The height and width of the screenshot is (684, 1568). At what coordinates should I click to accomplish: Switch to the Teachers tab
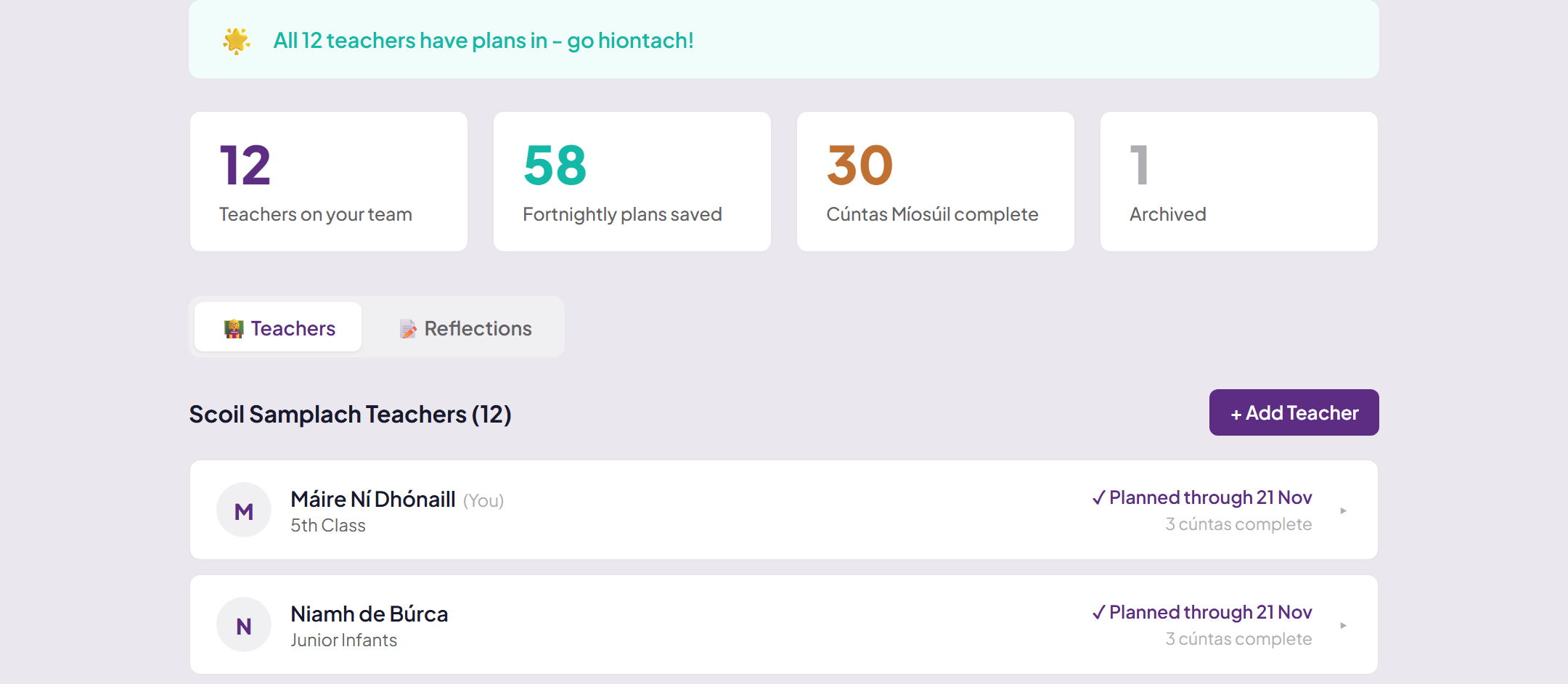[278, 327]
